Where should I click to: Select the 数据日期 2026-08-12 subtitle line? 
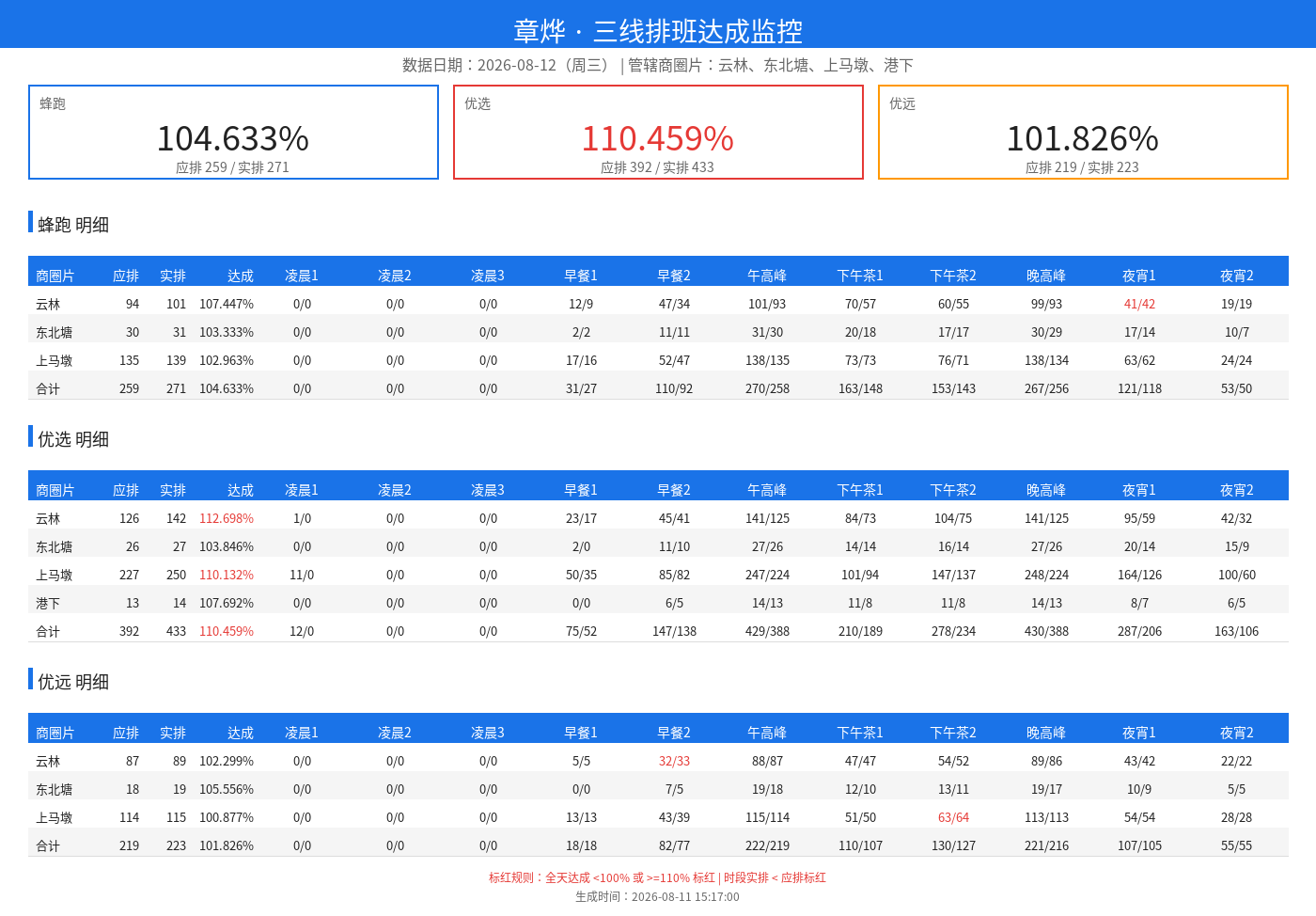click(x=658, y=65)
